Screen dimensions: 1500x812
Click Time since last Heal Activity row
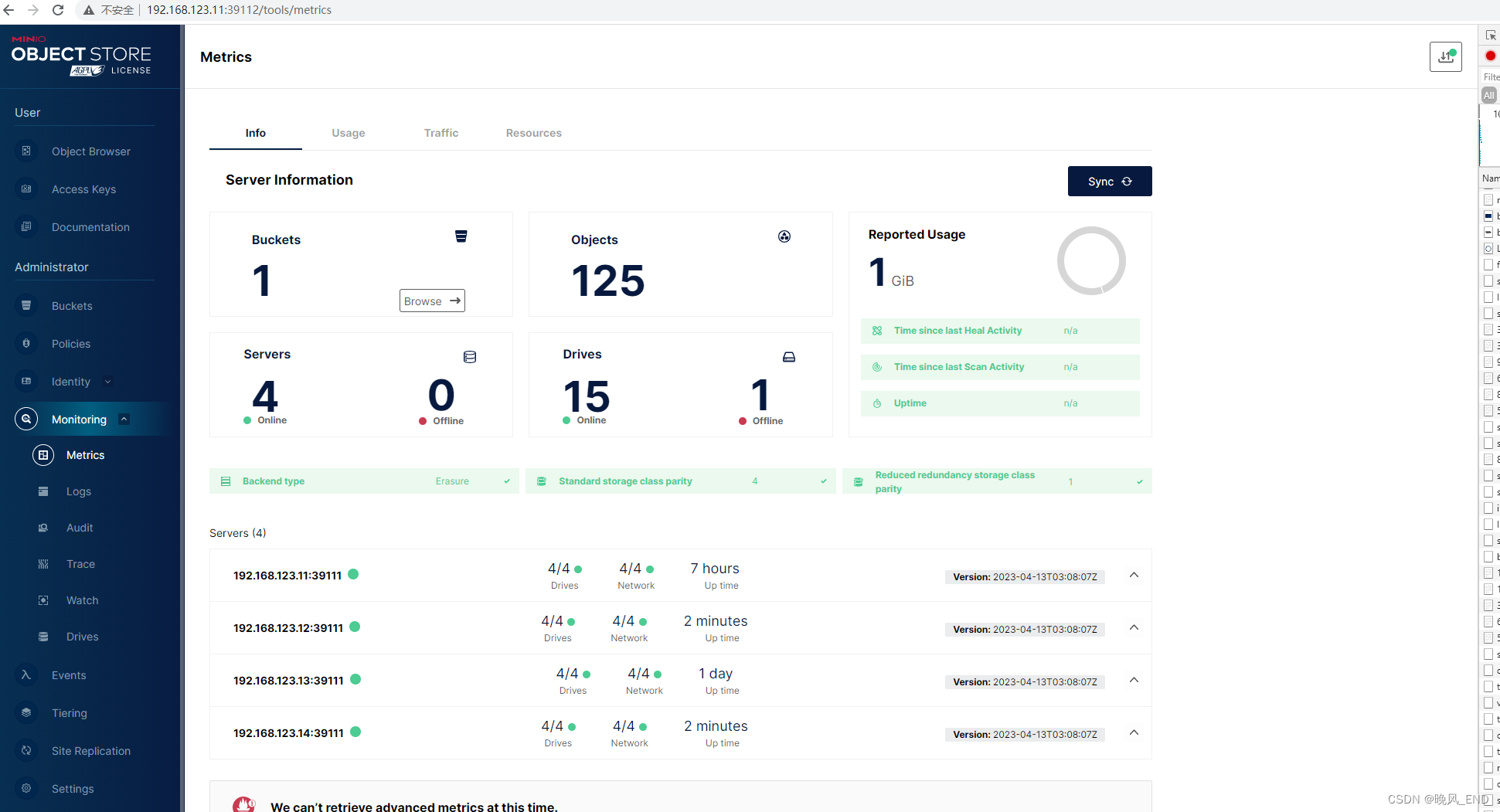click(1000, 331)
